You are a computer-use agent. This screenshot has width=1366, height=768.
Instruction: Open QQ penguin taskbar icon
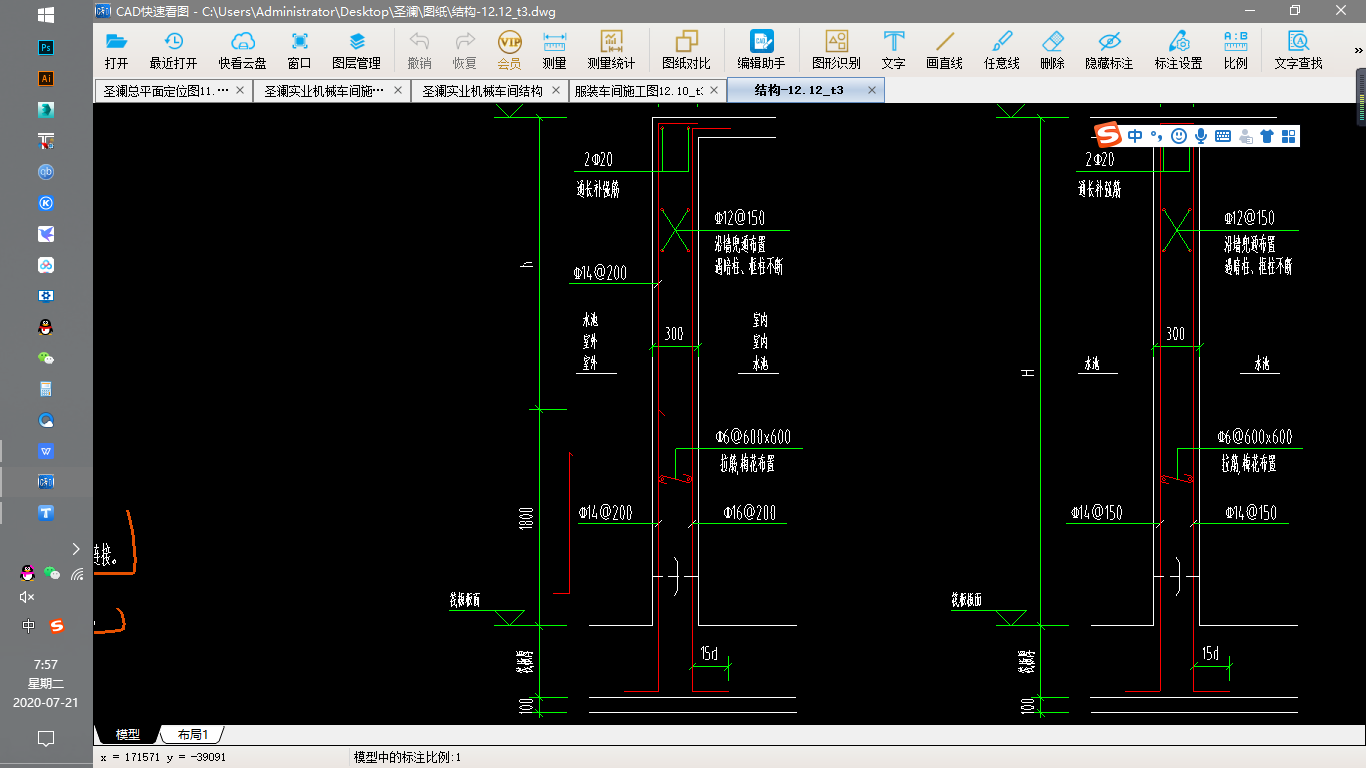pyautogui.click(x=46, y=327)
